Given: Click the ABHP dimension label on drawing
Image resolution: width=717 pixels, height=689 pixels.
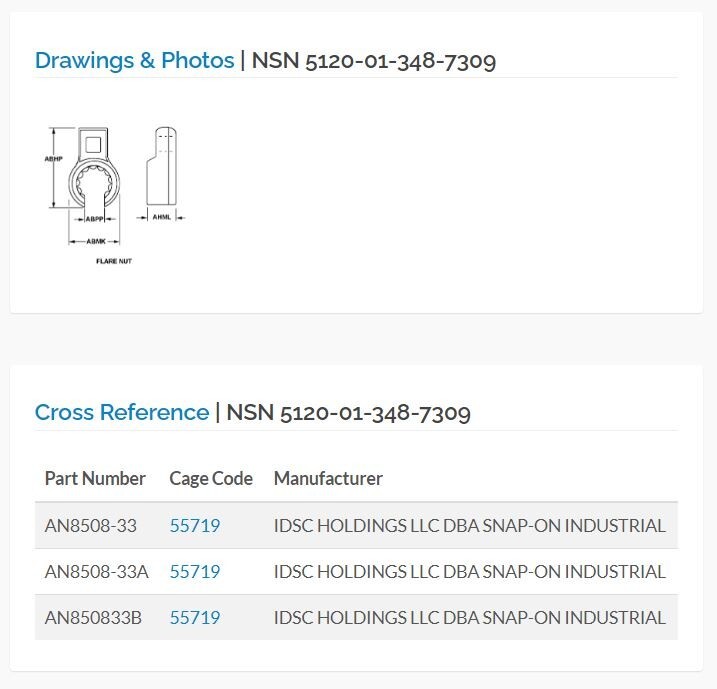Looking at the screenshot, I should (54, 159).
